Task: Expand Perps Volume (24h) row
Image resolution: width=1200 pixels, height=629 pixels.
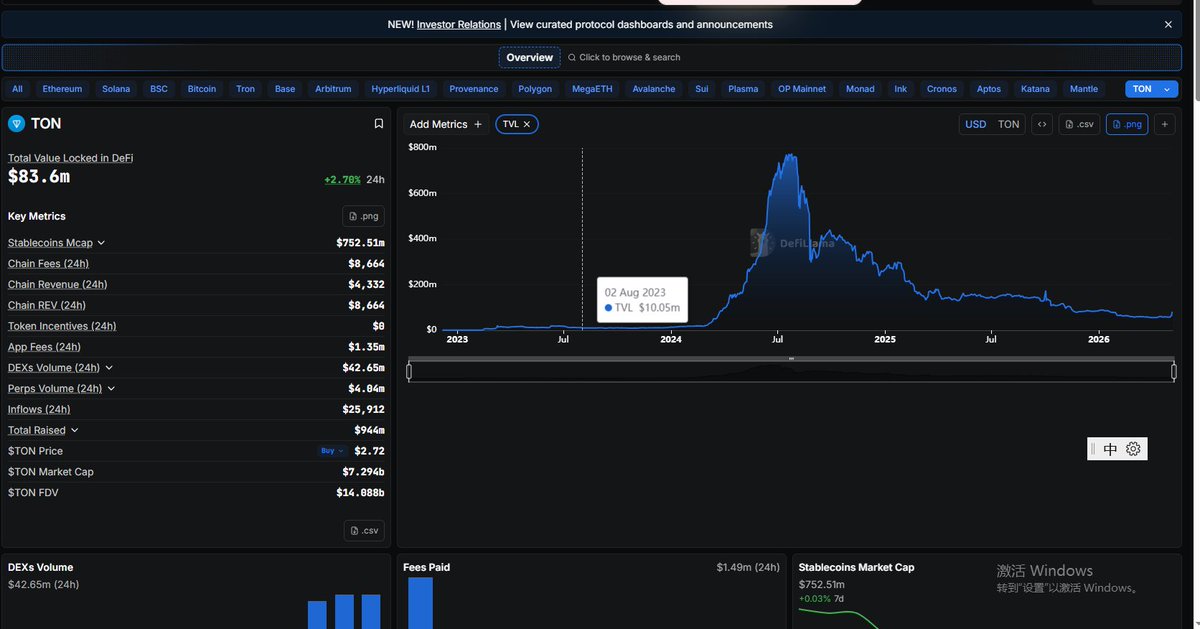Action: (x=111, y=389)
